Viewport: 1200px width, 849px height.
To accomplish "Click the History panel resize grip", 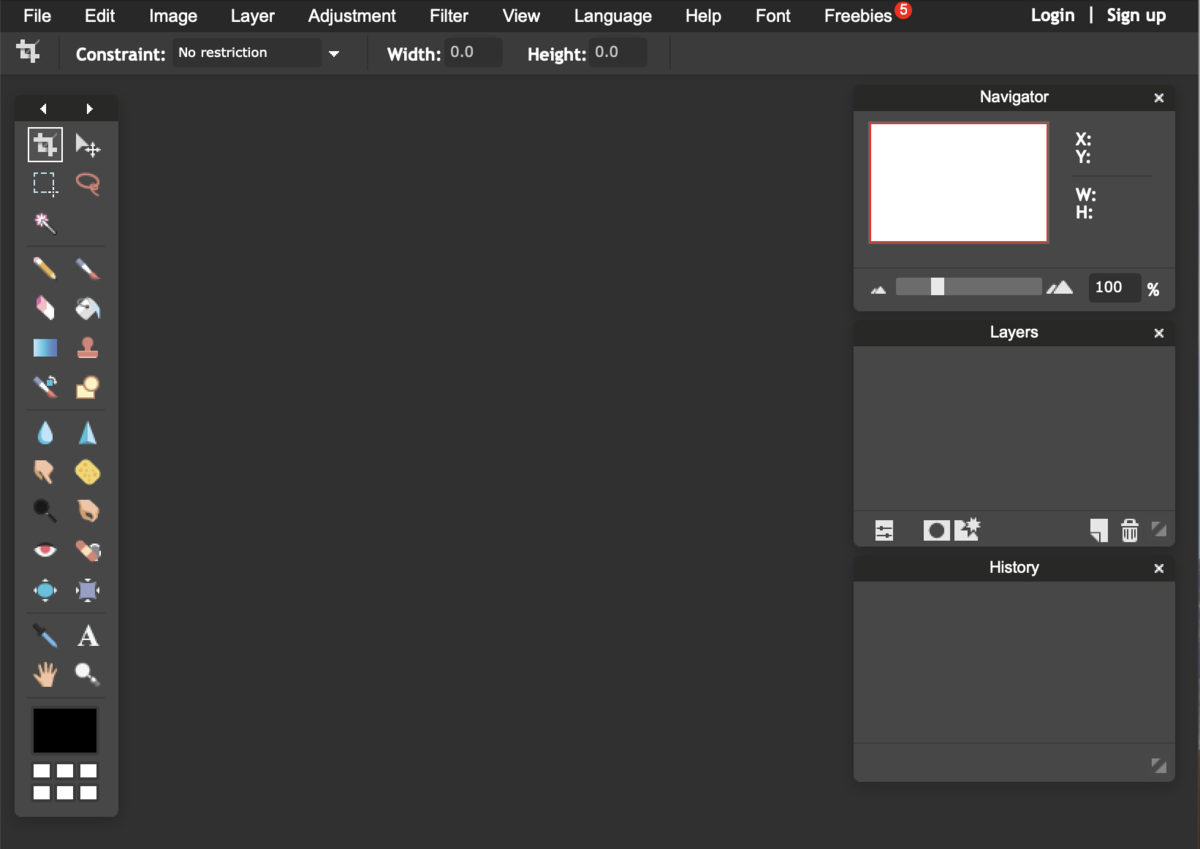I will tap(1159, 766).
